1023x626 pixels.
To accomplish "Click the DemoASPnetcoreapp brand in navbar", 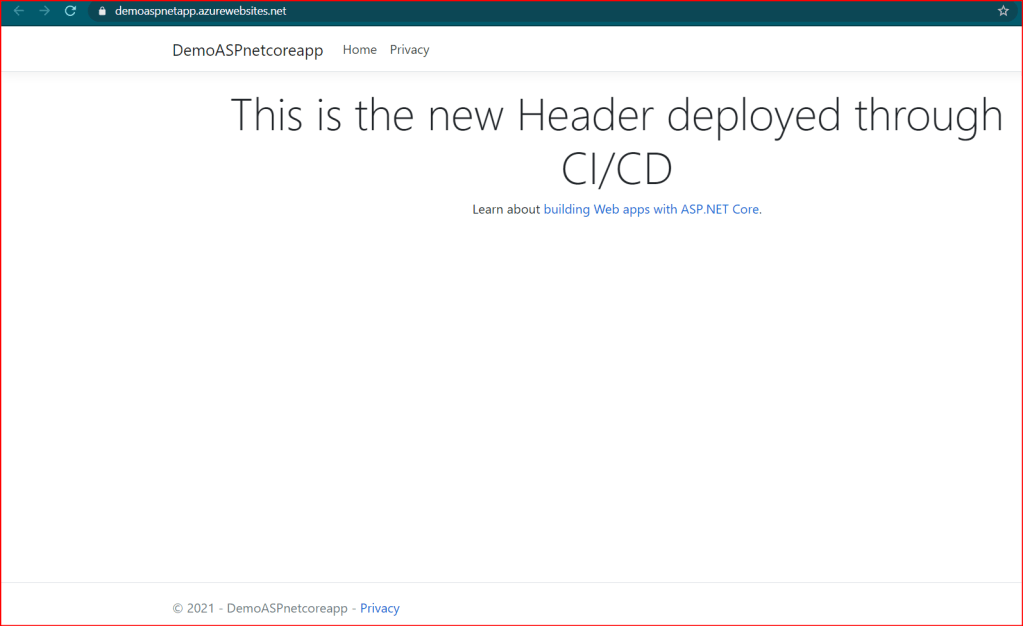I will coord(247,50).
